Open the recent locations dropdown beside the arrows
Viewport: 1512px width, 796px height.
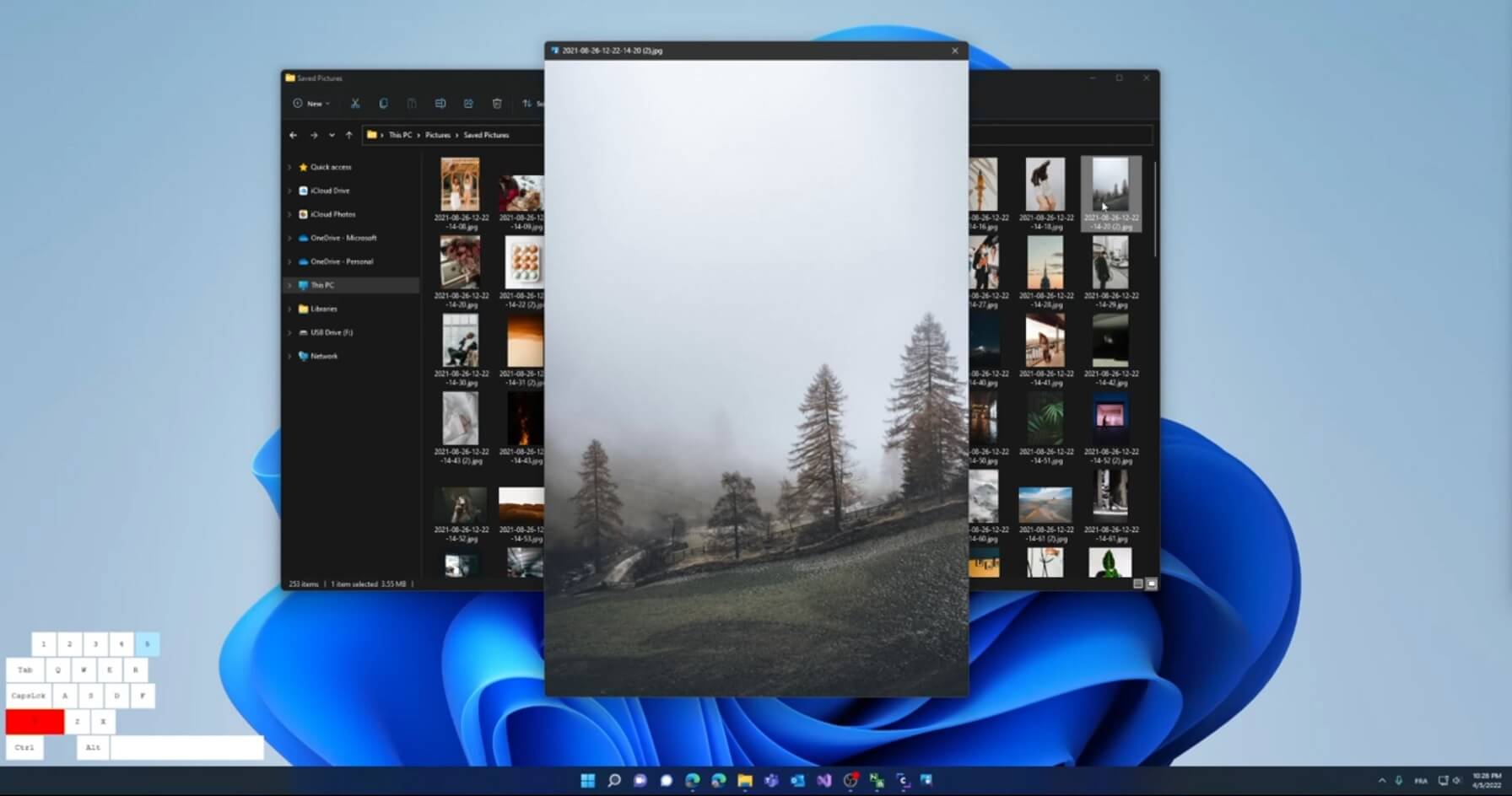click(332, 135)
